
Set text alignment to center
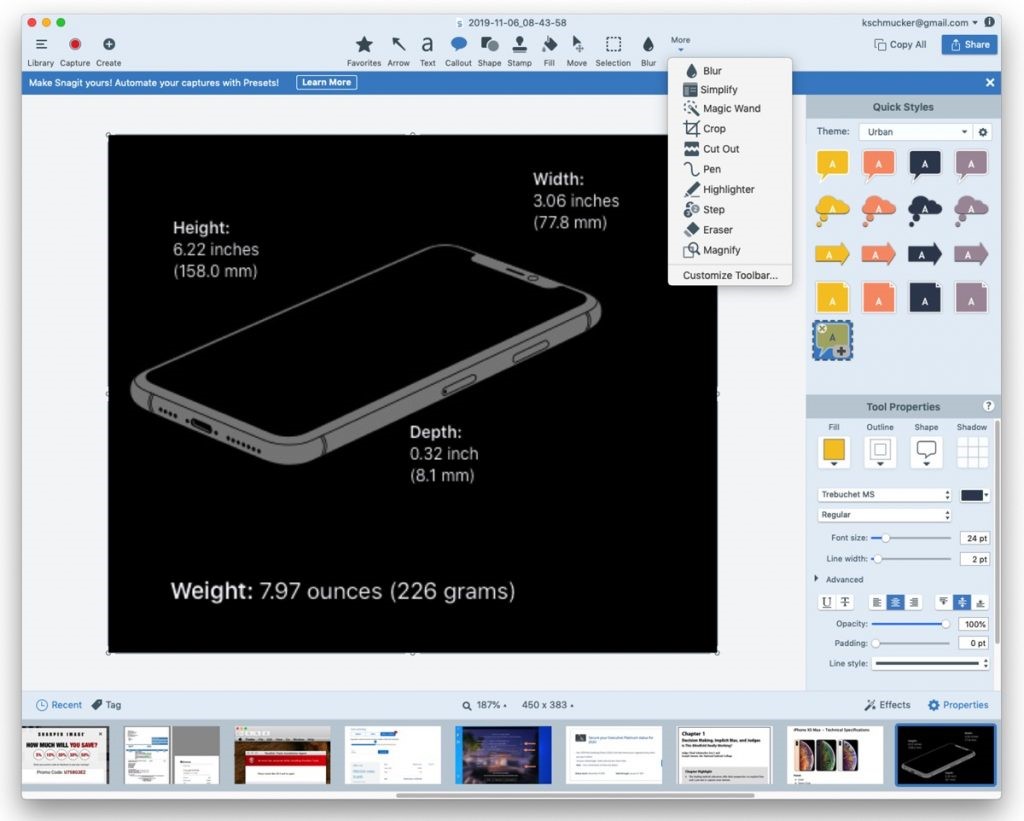(x=895, y=602)
